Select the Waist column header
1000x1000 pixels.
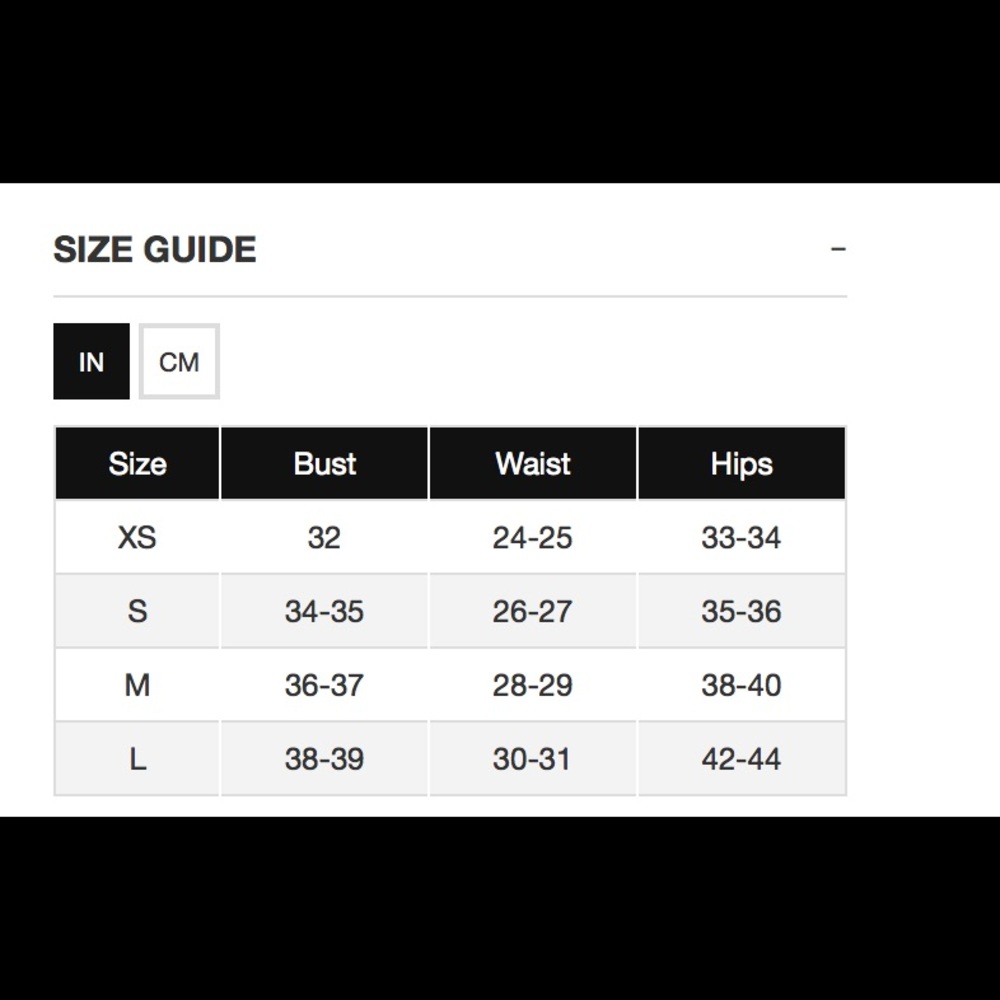tap(533, 464)
